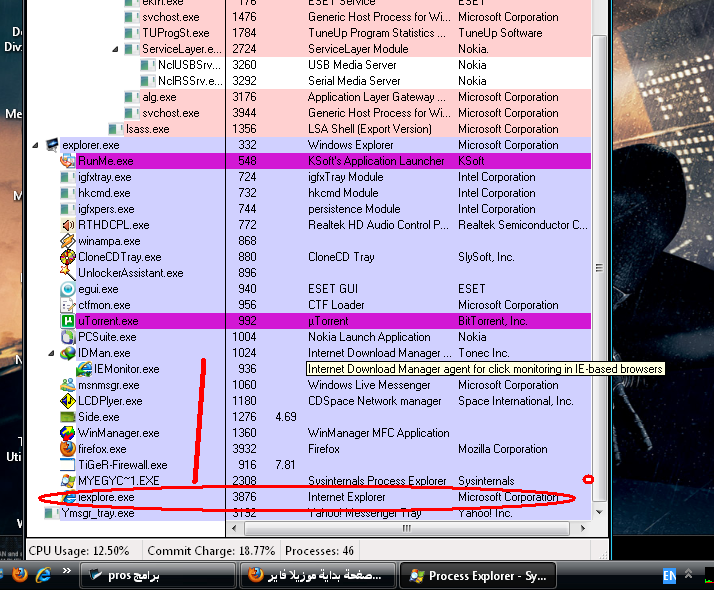Click the horizontal scrollbar left arrow
The image size is (714, 591).
point(234,528)
